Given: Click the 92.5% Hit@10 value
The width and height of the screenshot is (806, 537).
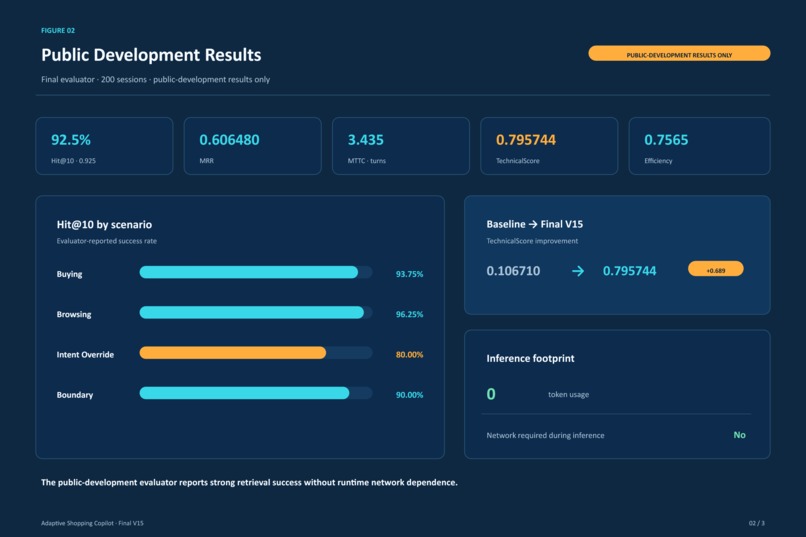Looking at the screenshot, I should pos(71,140).
